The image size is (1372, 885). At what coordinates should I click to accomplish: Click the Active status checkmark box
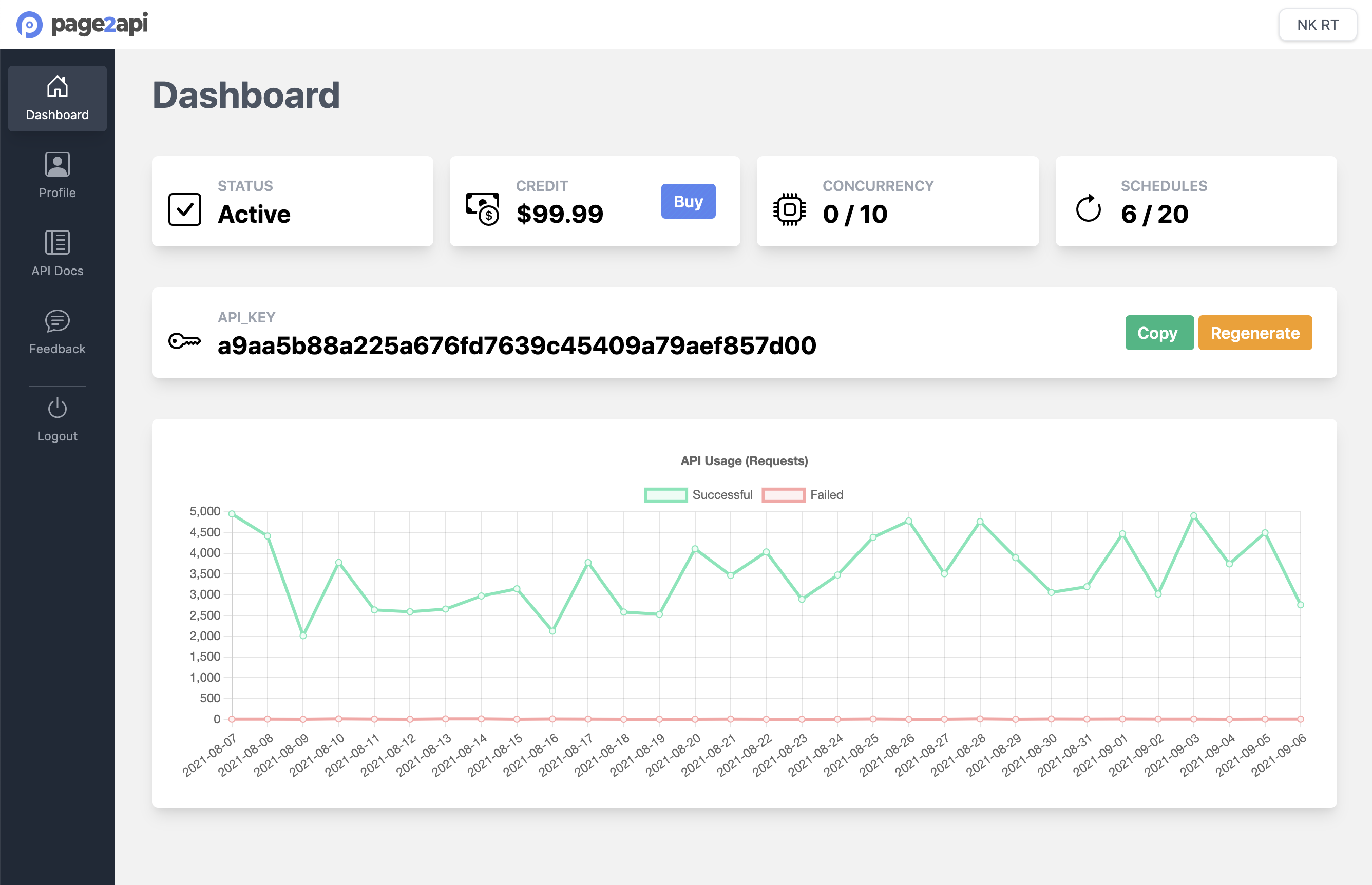(x=184, y=209)
